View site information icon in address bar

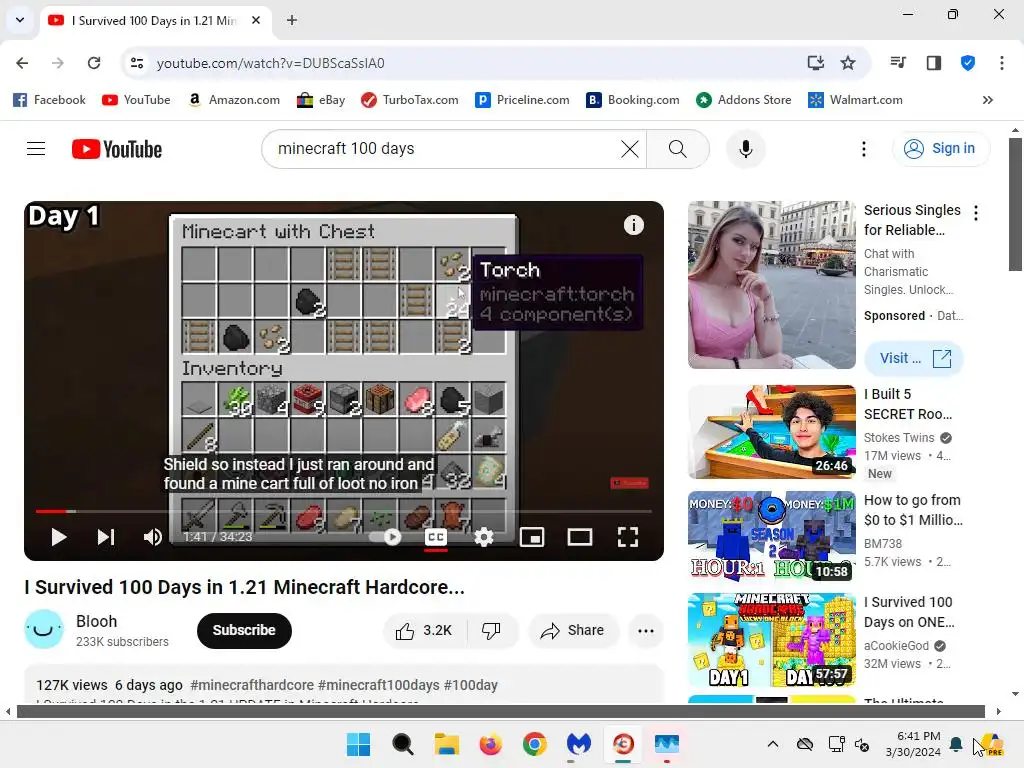[x=137, y=63]
